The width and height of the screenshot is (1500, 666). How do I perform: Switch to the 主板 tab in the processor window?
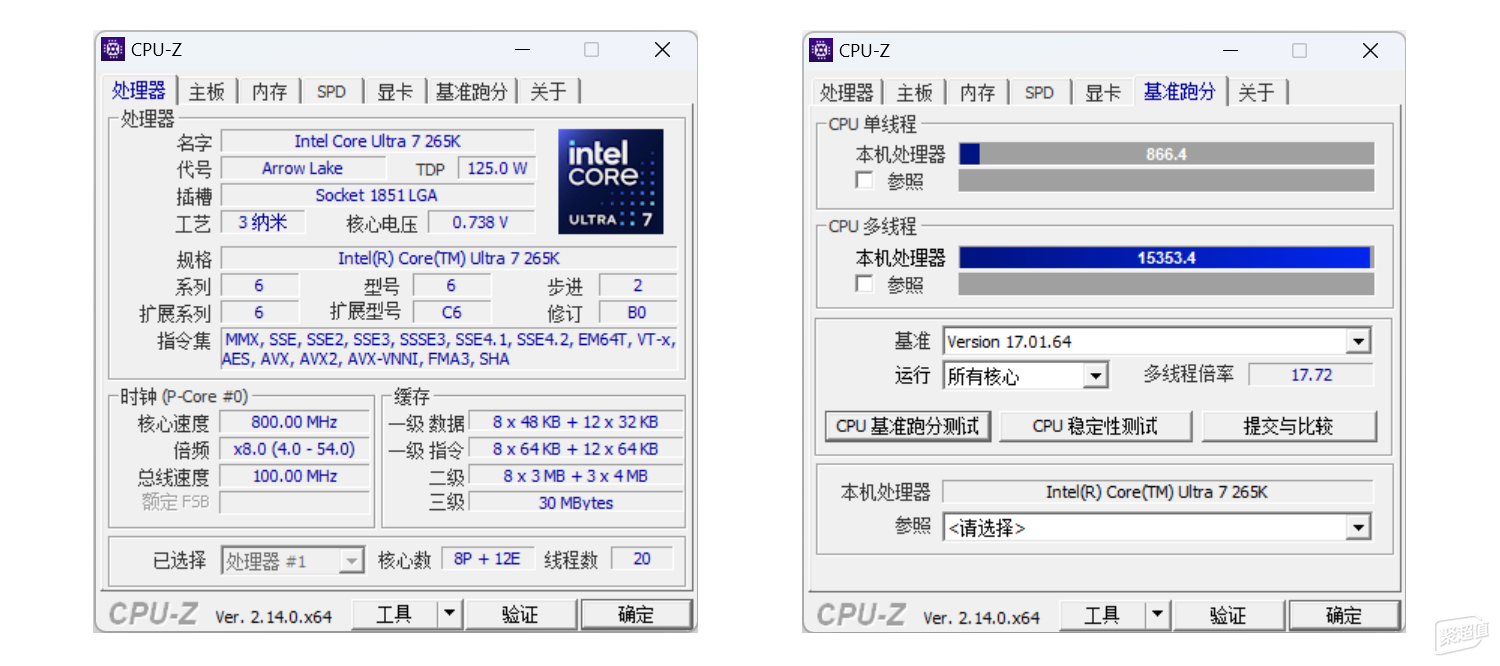[207, 92]
